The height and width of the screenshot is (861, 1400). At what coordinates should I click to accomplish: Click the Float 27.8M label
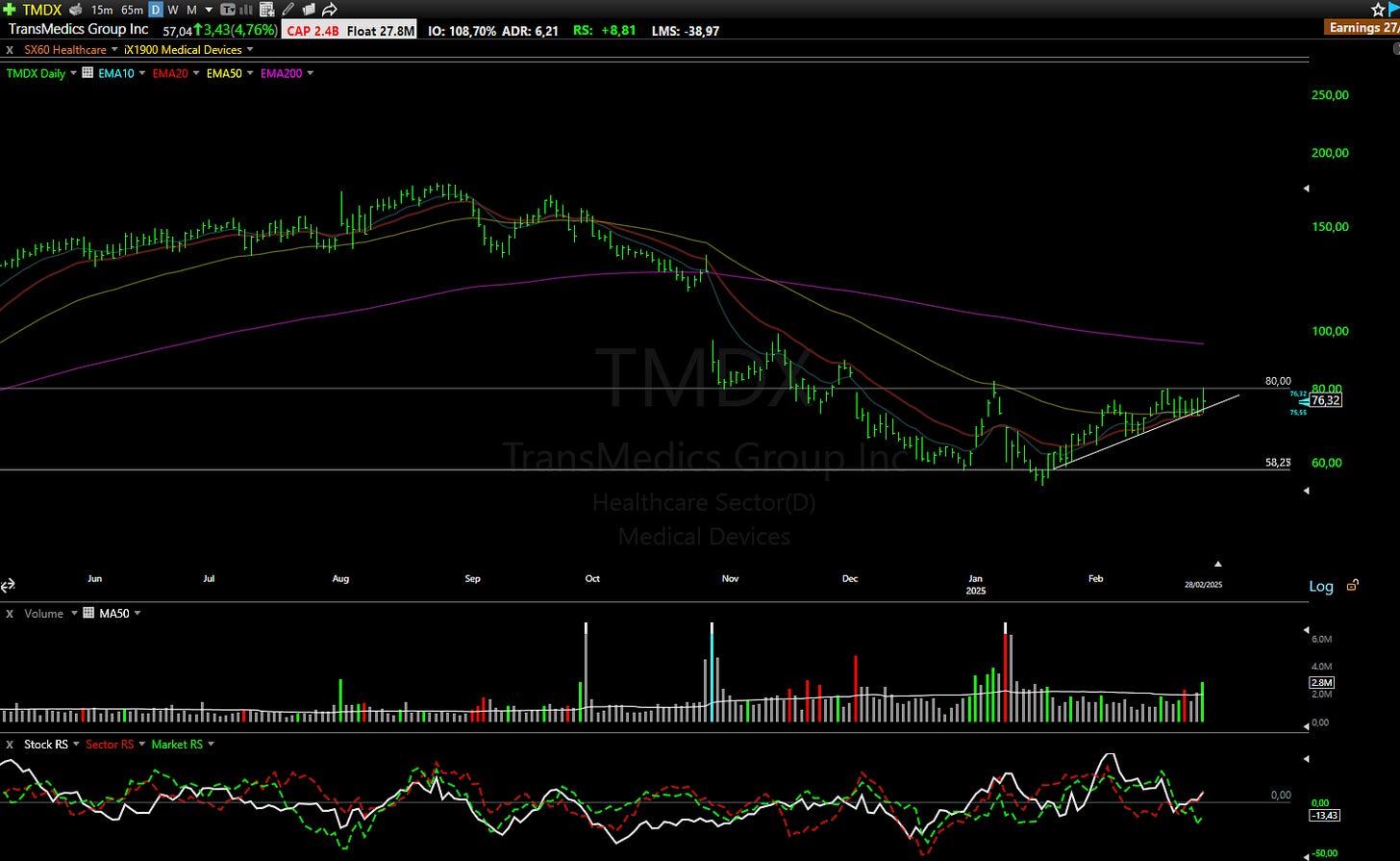381,30
